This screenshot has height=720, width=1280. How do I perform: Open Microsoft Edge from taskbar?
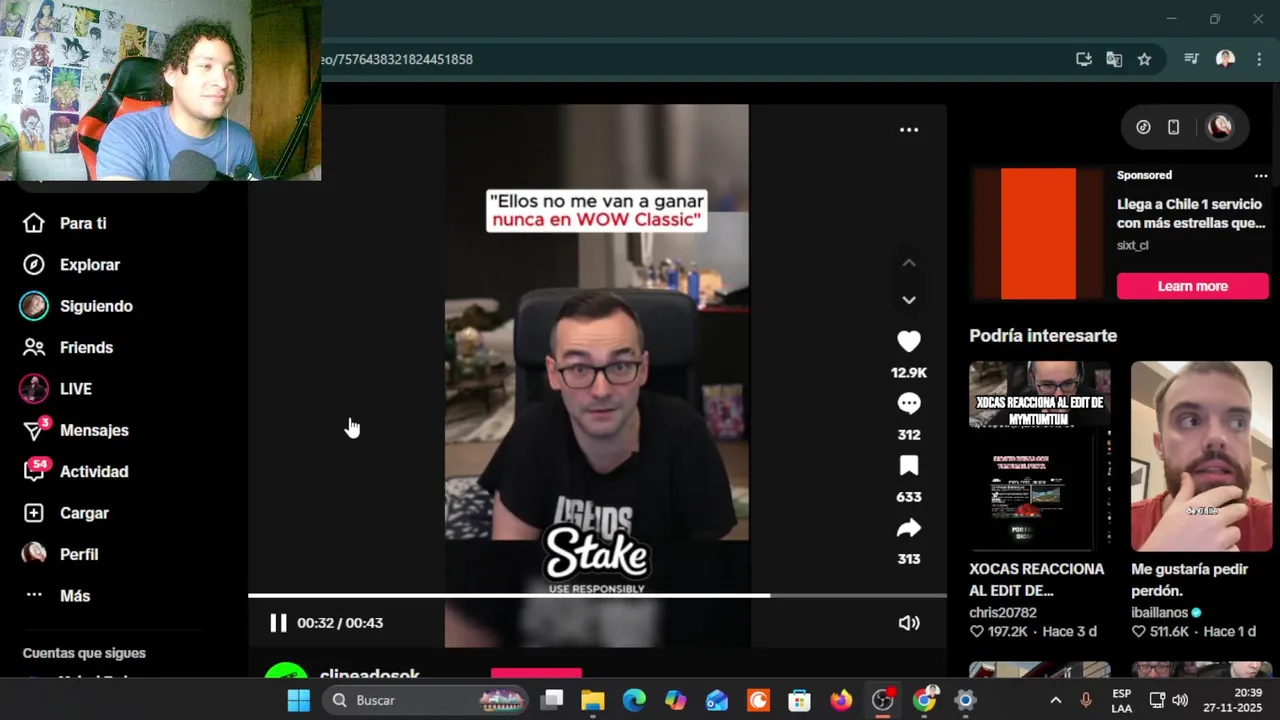(634, 700)
